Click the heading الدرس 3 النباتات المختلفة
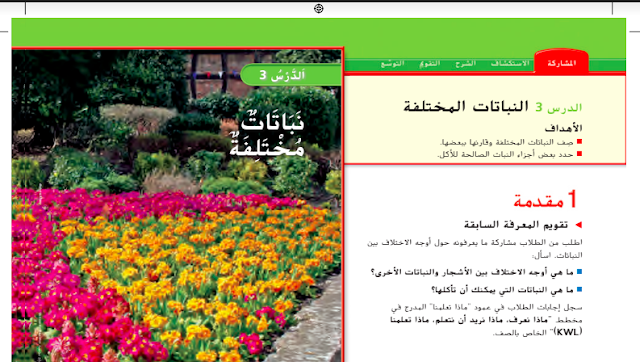The width and height of the screenshot is (640, 362). pos(493,107)
